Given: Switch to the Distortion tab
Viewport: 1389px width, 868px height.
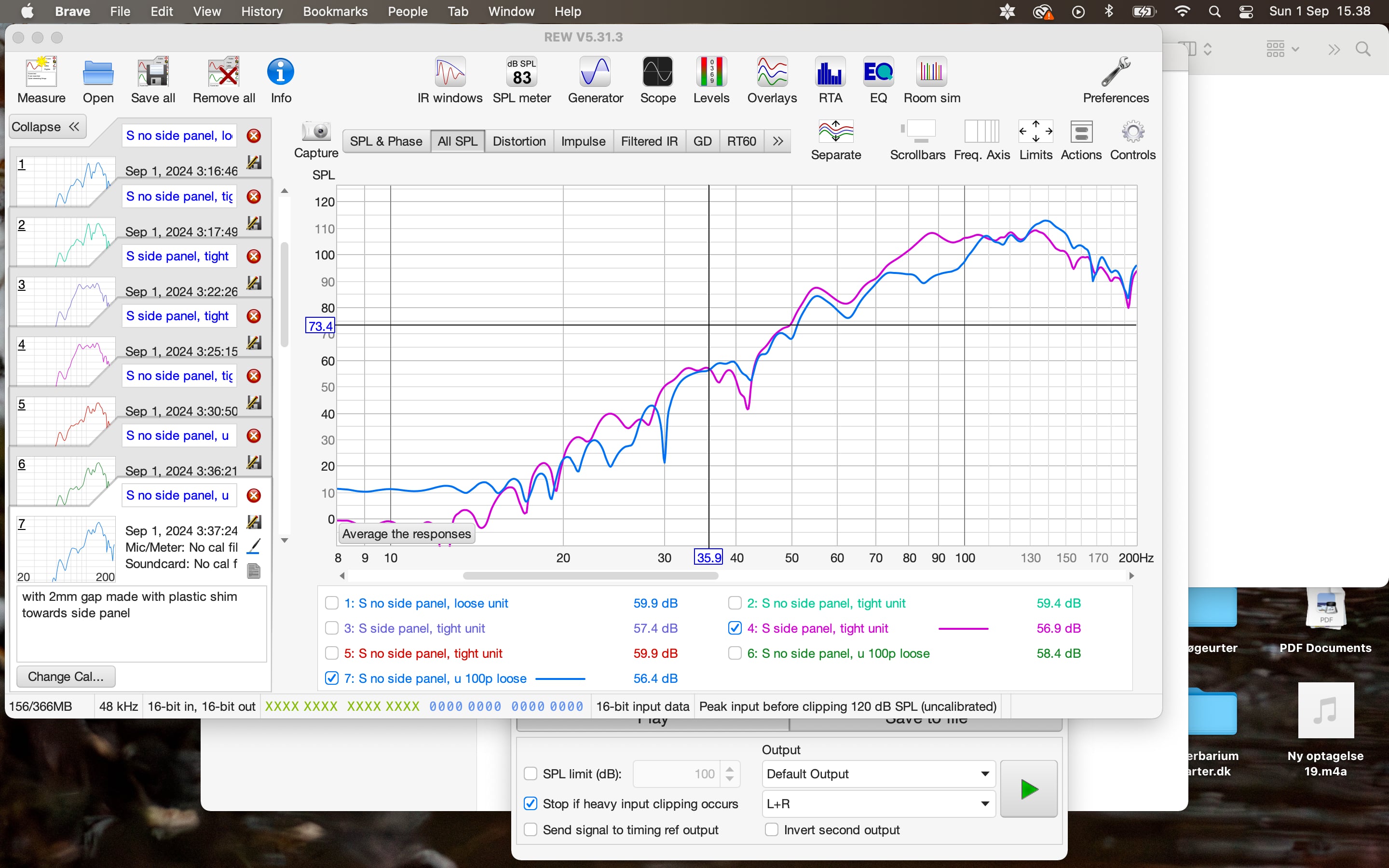Looking at the screenshot, I should click(x=519, y=141).
